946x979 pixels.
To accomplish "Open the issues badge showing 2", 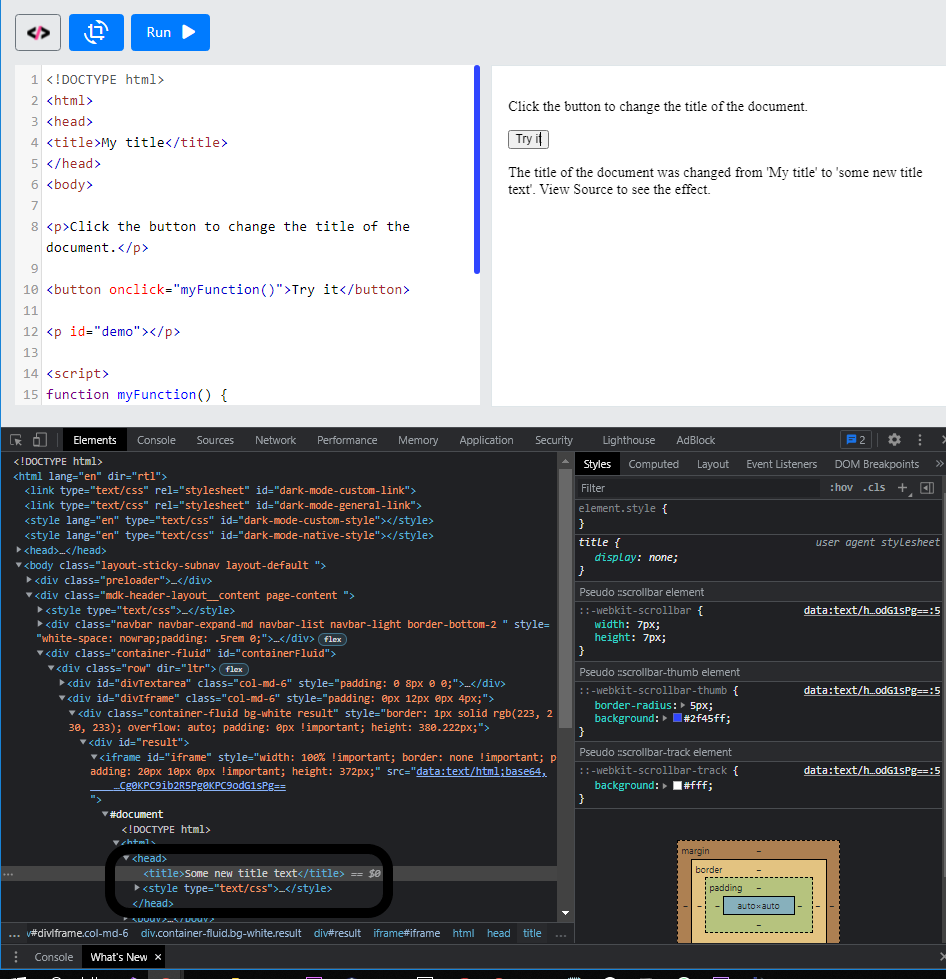I will (855, 440).
